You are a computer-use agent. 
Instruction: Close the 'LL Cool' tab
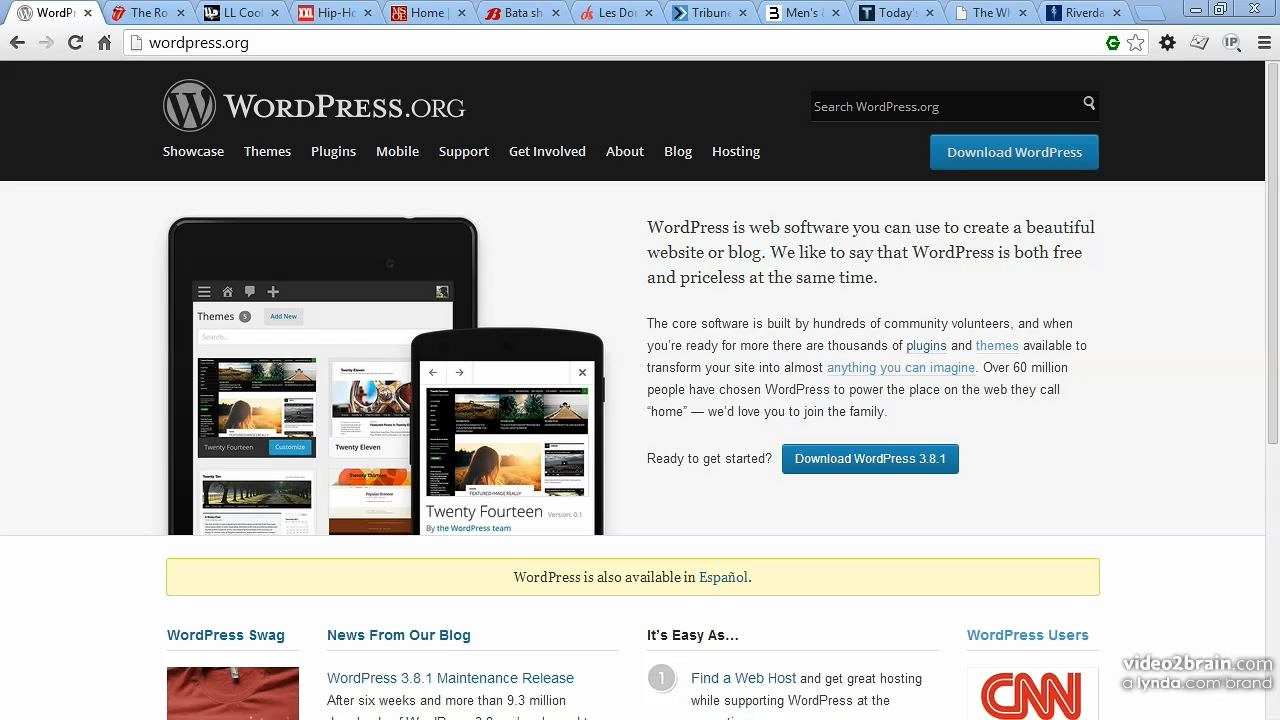click(x=276, y=13)
